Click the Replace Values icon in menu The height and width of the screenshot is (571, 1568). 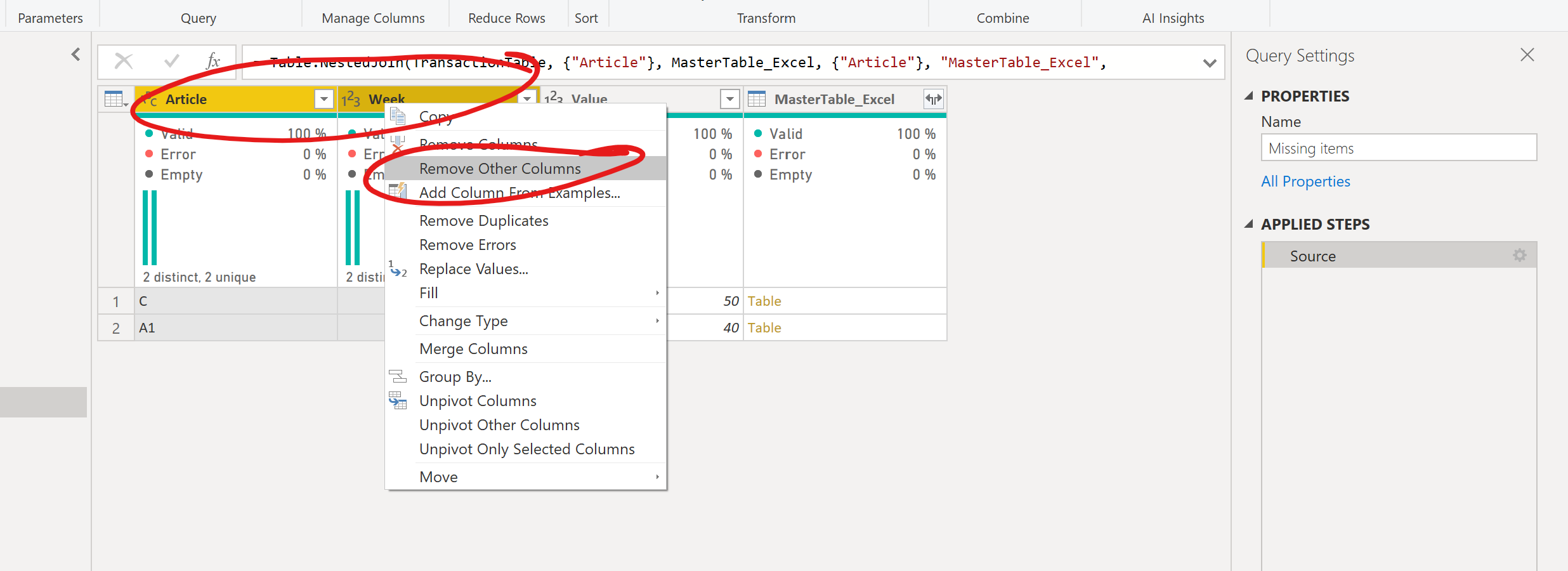pyautogui.click(x=398, y=269)
